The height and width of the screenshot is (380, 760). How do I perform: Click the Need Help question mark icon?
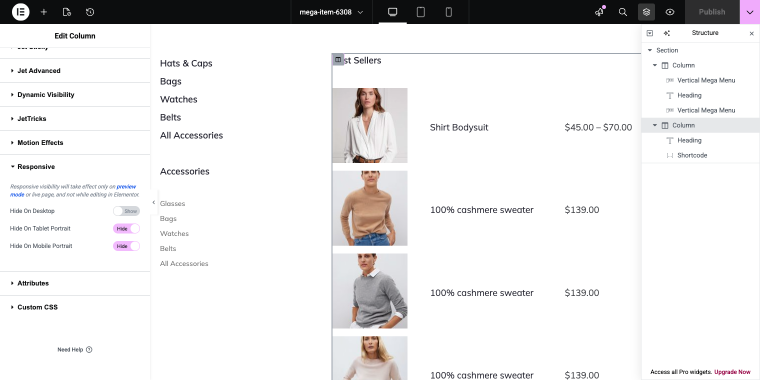[x=89, y=349]
